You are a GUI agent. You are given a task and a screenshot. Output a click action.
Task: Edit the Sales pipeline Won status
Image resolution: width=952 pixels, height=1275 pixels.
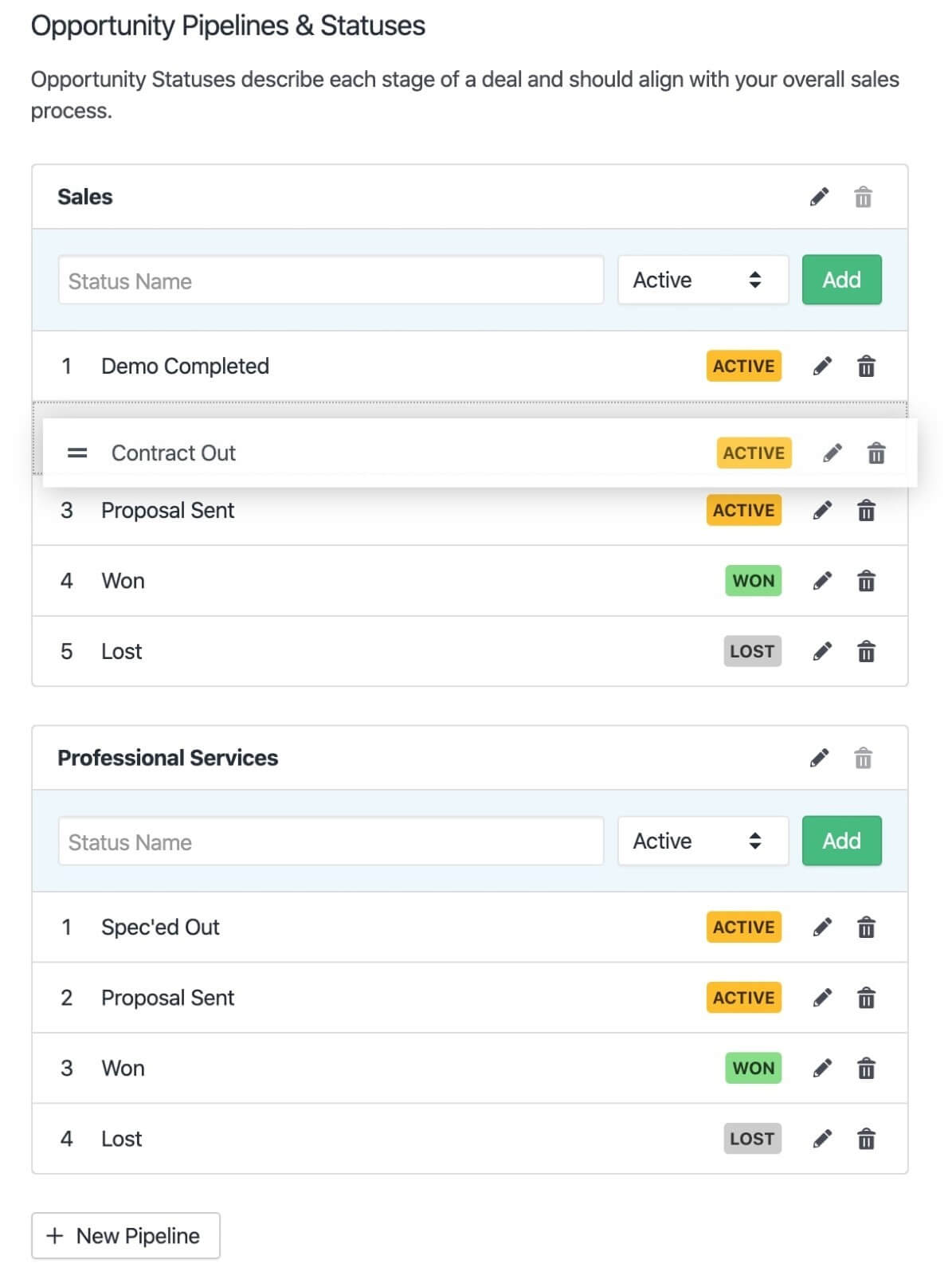click(x=822, y=581)
